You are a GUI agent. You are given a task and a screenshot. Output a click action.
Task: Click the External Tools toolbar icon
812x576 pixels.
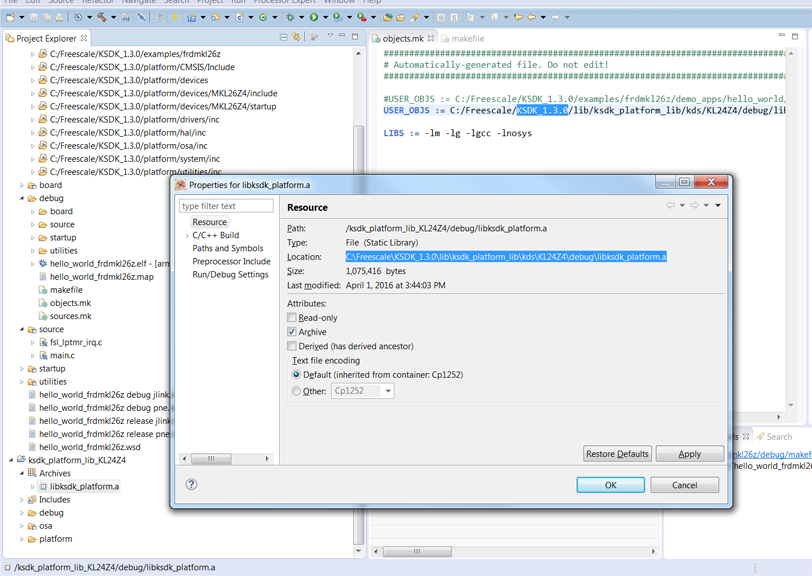pos(361,17)
